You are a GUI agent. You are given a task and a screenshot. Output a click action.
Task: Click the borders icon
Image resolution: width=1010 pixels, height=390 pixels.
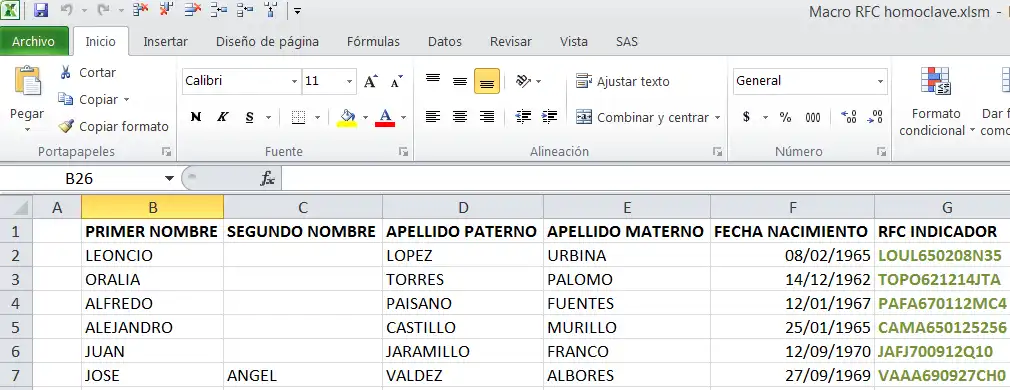pyautogui.click(x=298, y=117)
